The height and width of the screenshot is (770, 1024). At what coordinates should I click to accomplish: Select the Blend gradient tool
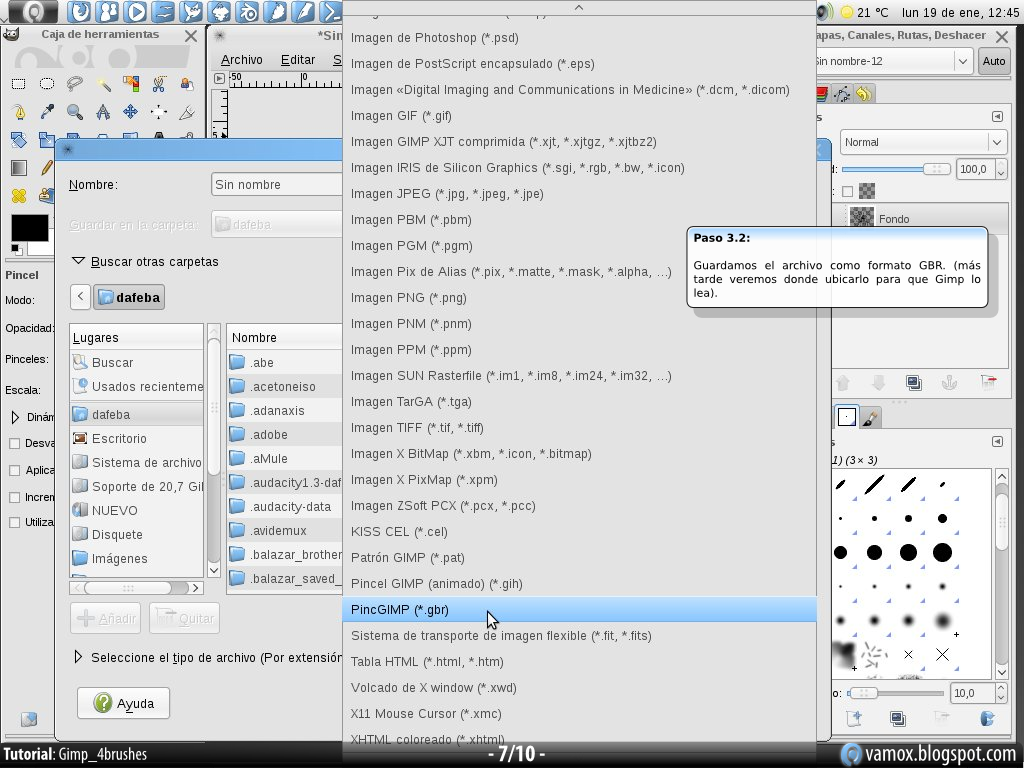[18, 168]
